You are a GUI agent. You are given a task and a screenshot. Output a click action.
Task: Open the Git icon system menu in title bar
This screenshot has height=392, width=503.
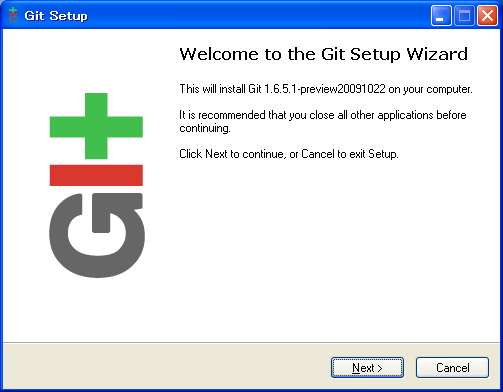pos(13,15)
